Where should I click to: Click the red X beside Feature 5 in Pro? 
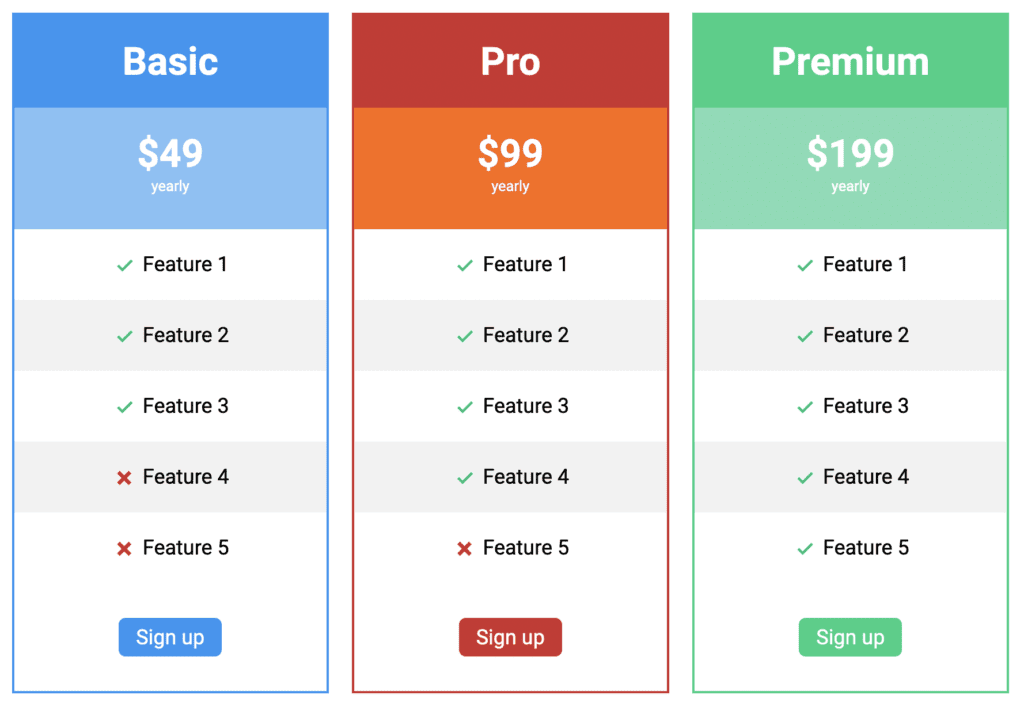point(464,548)
